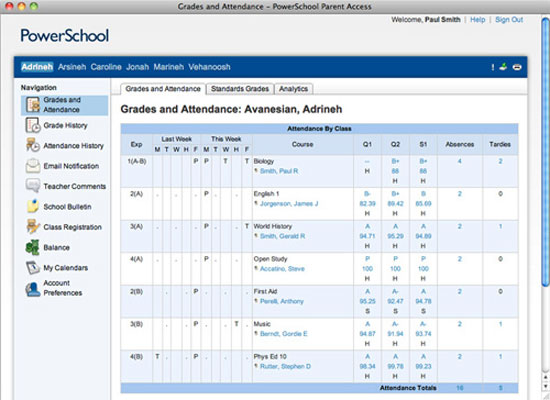Switch to student Jonah
Screen dimensions: 550x400
click(138, 67)
